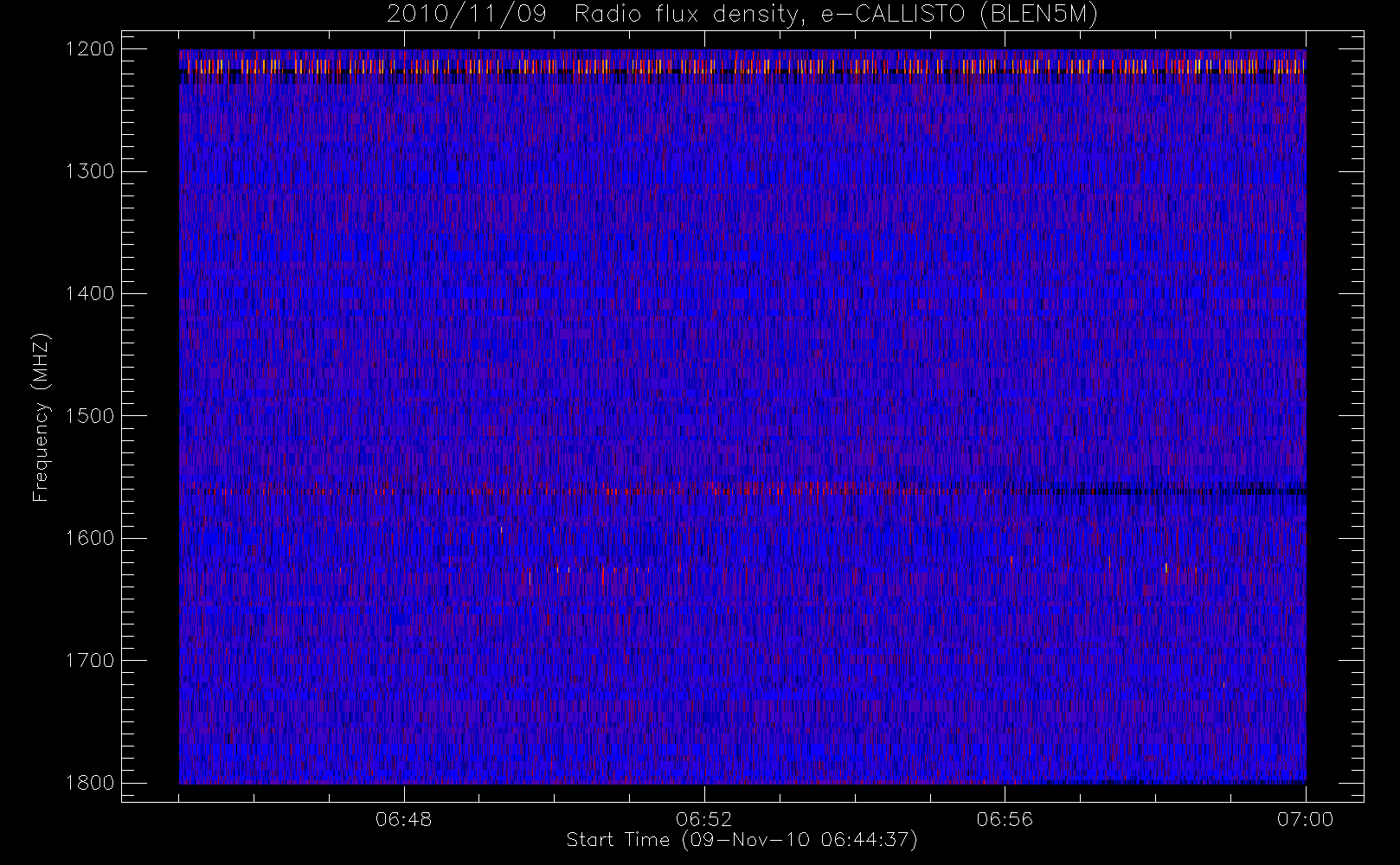Click the 07:00 time axis label
Viewport: 1400px width, 865px height.
pyautogui.click(x=1305, y=819)
